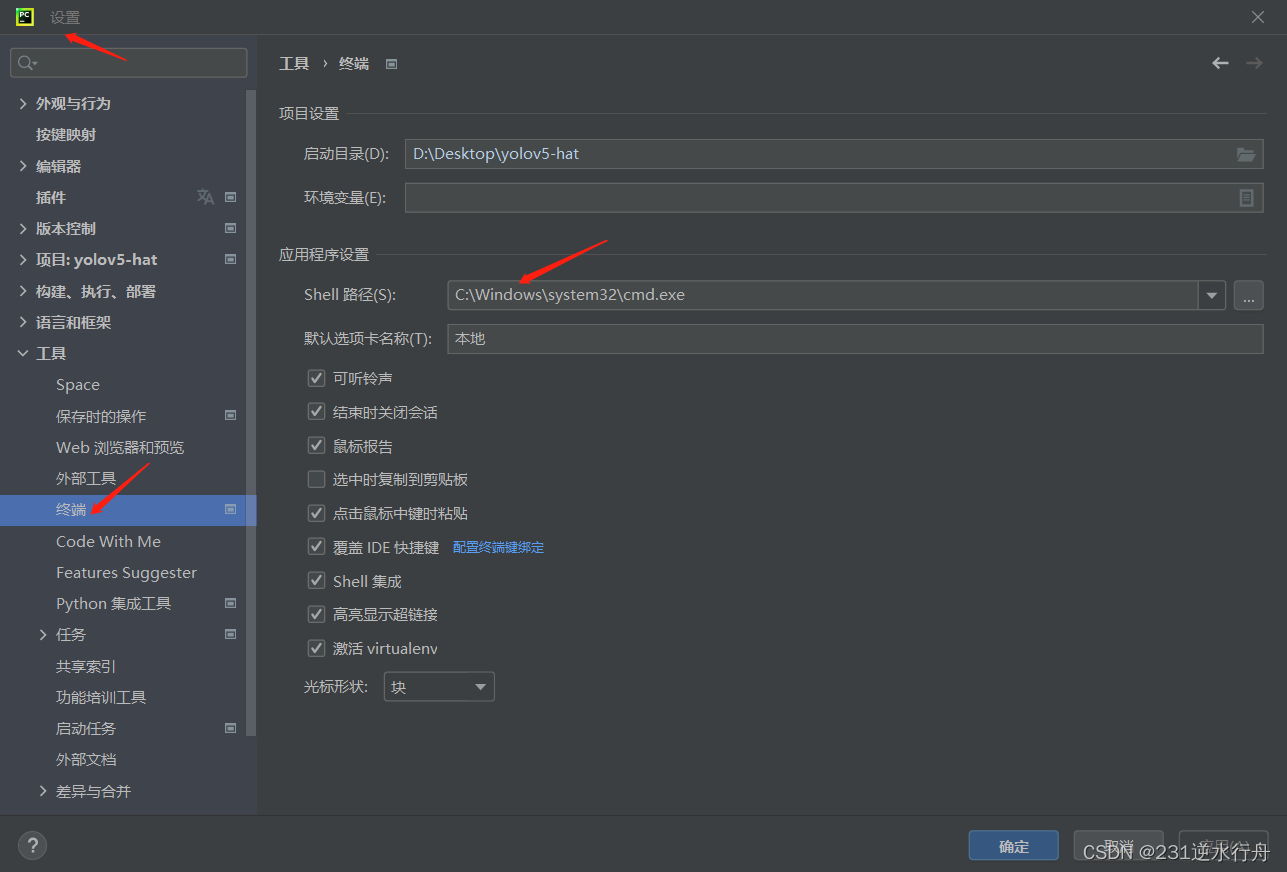1287x872 pixels.
Task: Click into the settings search field
Action: tap(128, 63)
